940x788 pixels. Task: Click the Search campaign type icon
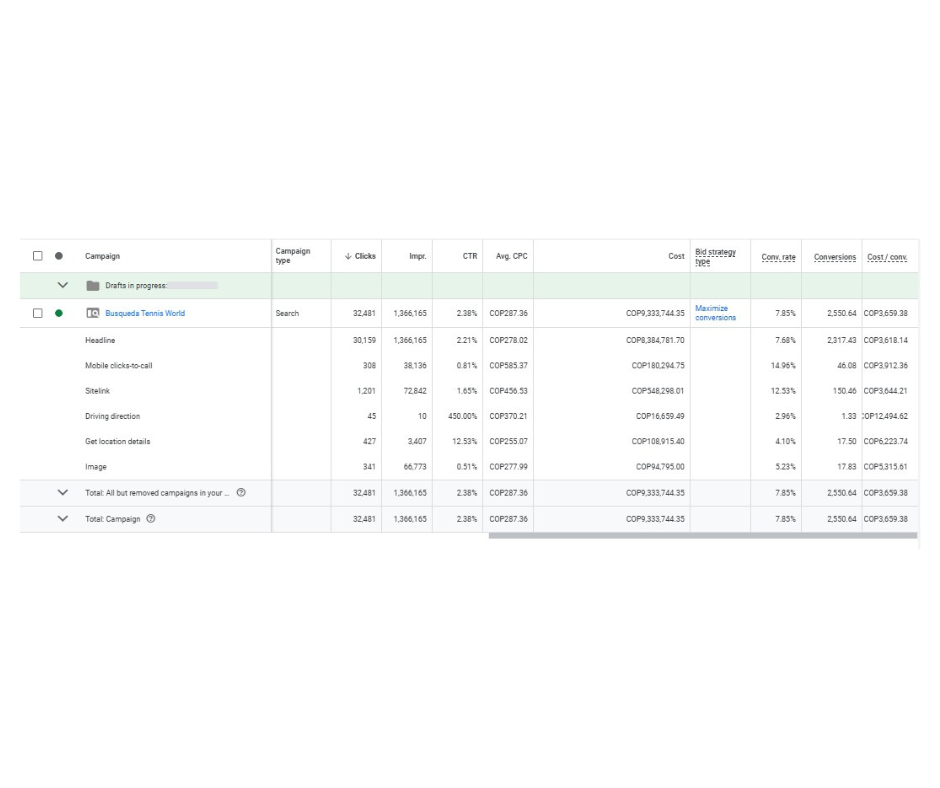[x=93, y=313]
